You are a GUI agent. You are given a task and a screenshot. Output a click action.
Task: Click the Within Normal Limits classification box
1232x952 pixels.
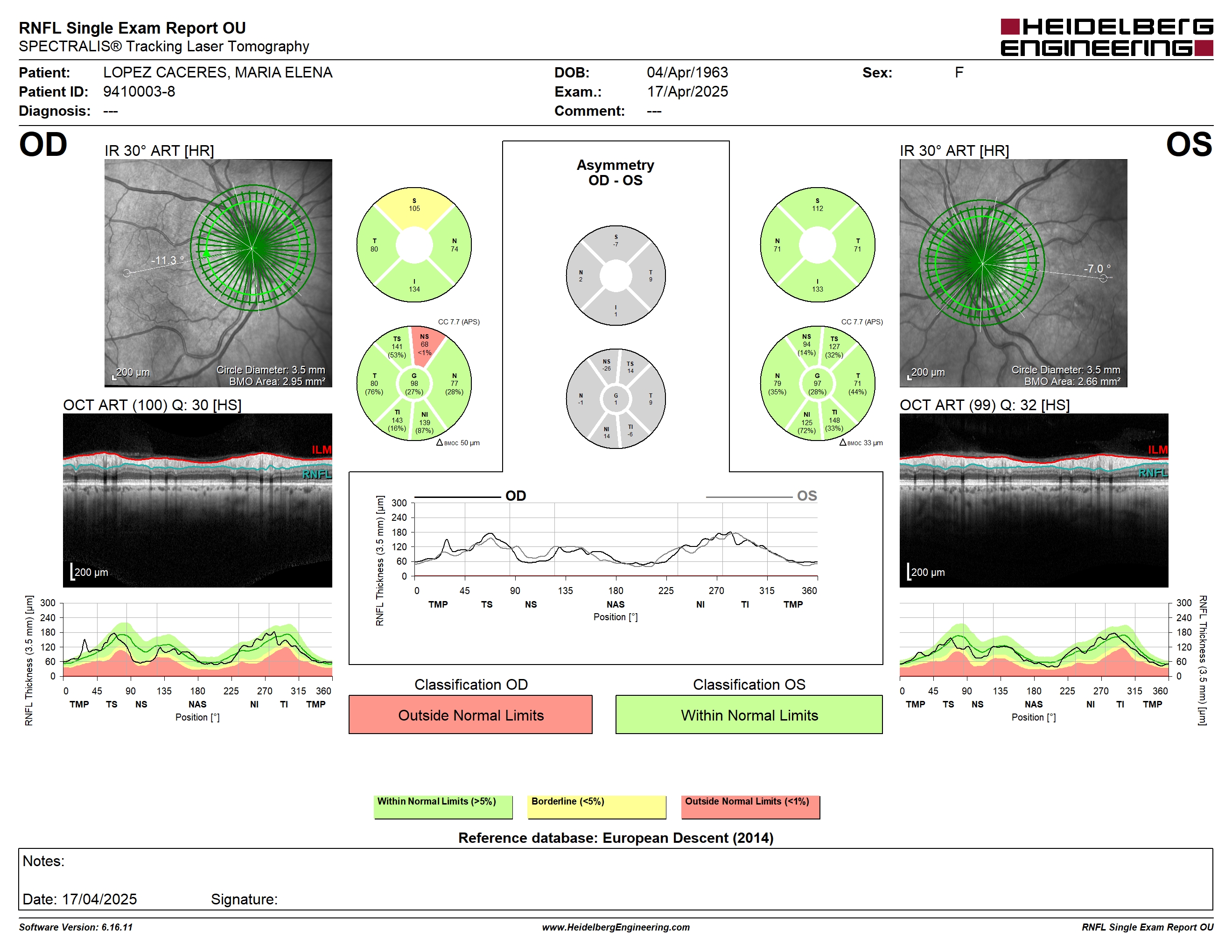click(x=749, y=714)
